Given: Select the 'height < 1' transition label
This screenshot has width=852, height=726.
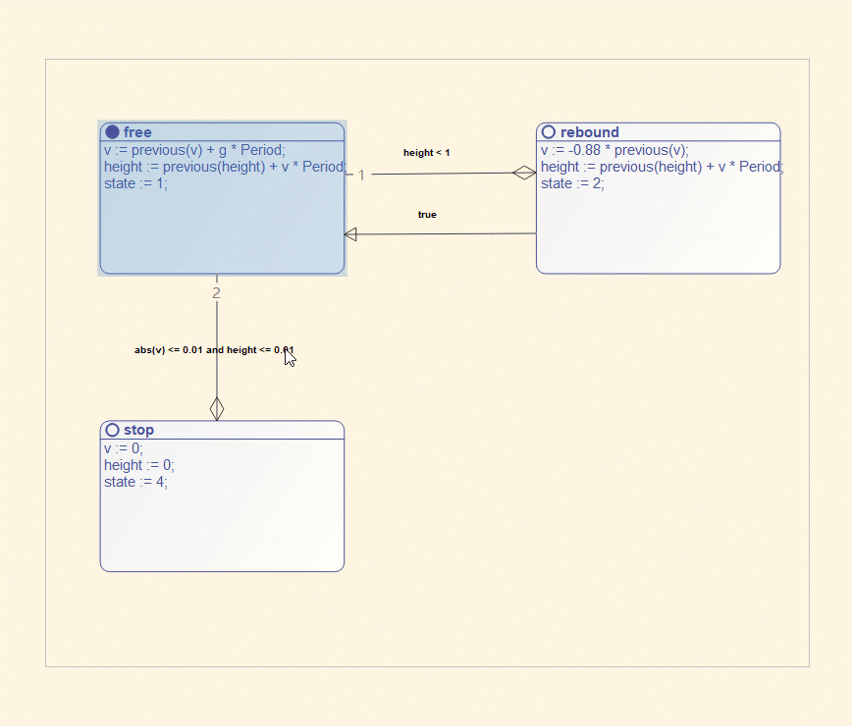Looking at the screenshot, I should click(x=427, y=153).
